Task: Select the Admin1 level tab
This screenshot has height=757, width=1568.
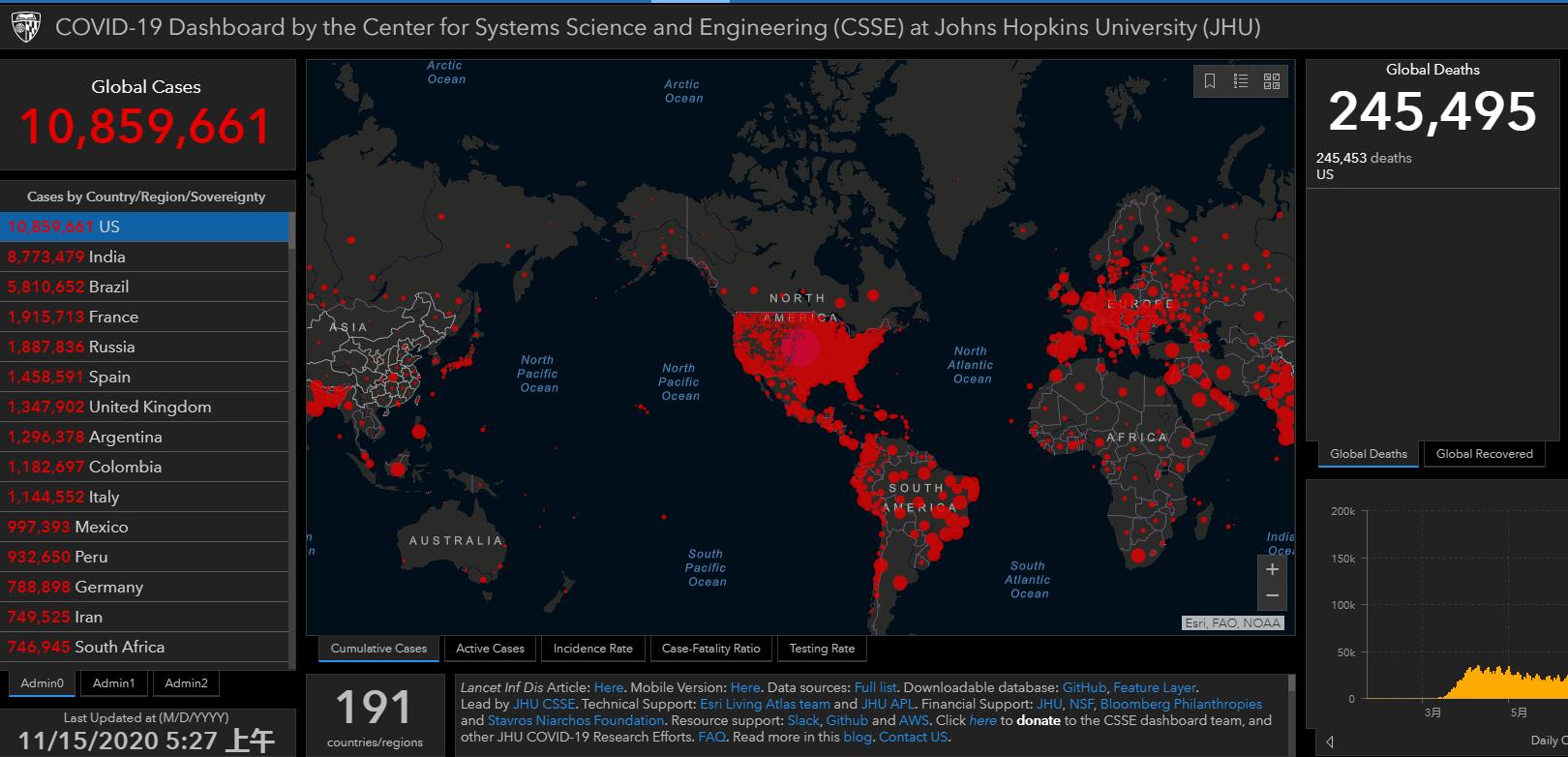Action: coord(113,683)
